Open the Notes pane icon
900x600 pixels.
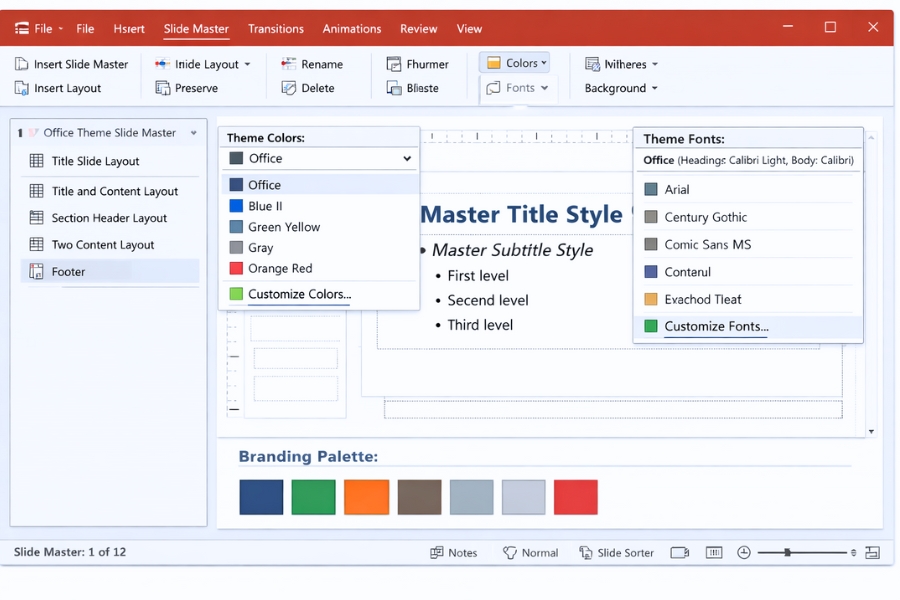click(454, 552)
